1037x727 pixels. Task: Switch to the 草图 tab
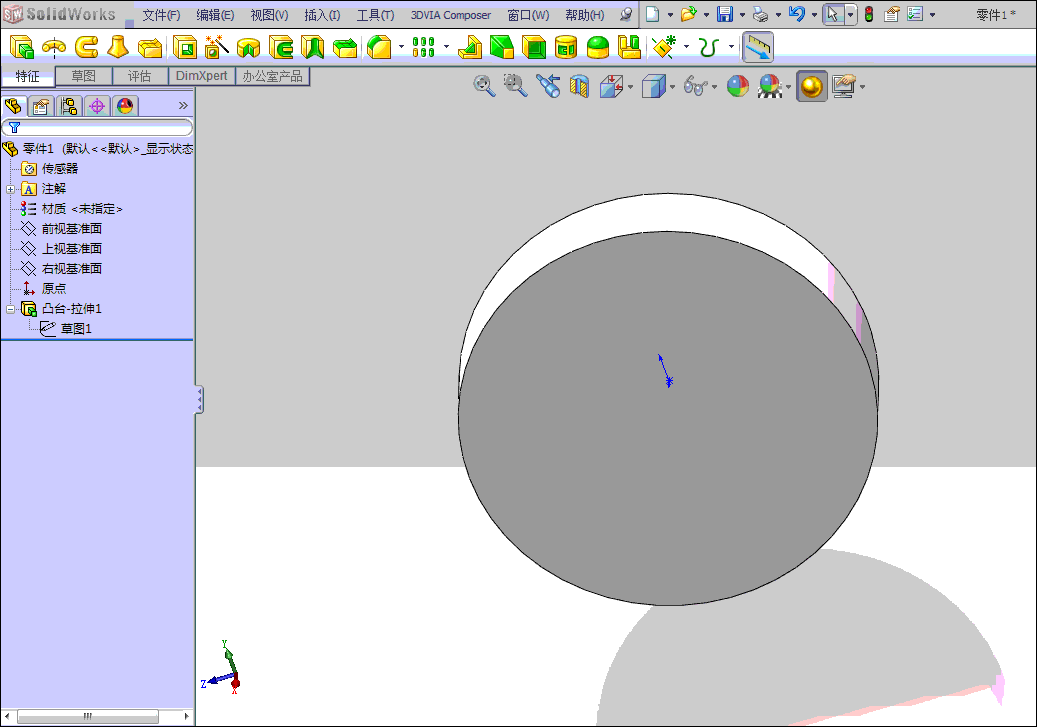[x=83, y=76]
